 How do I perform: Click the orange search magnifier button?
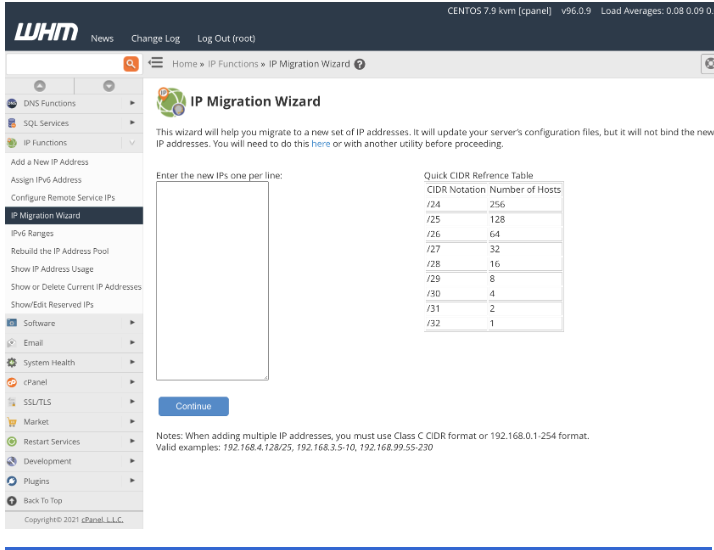130,64
